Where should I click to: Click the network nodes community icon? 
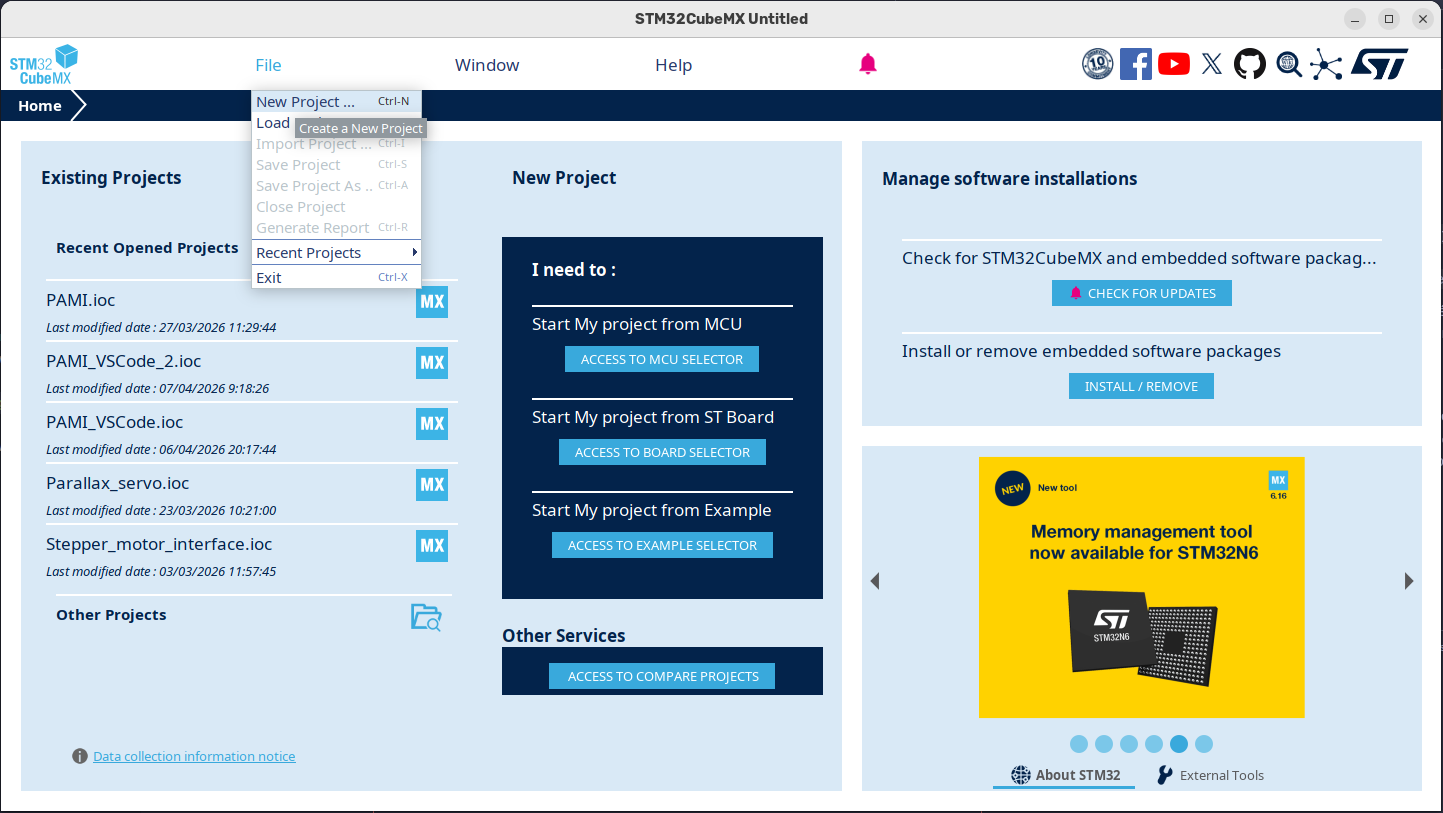(1326, 64)
